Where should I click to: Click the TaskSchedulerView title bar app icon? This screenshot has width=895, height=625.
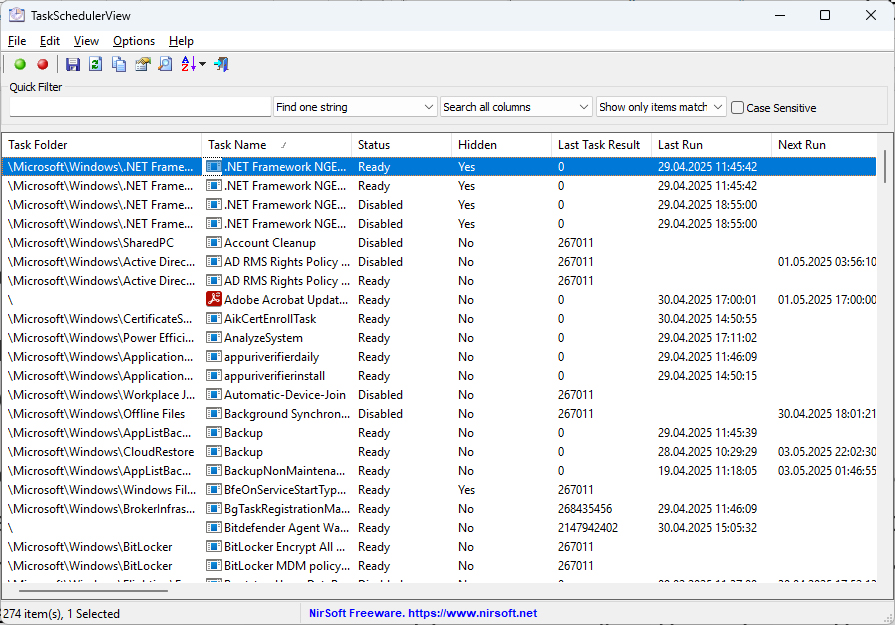coord(17,15)
